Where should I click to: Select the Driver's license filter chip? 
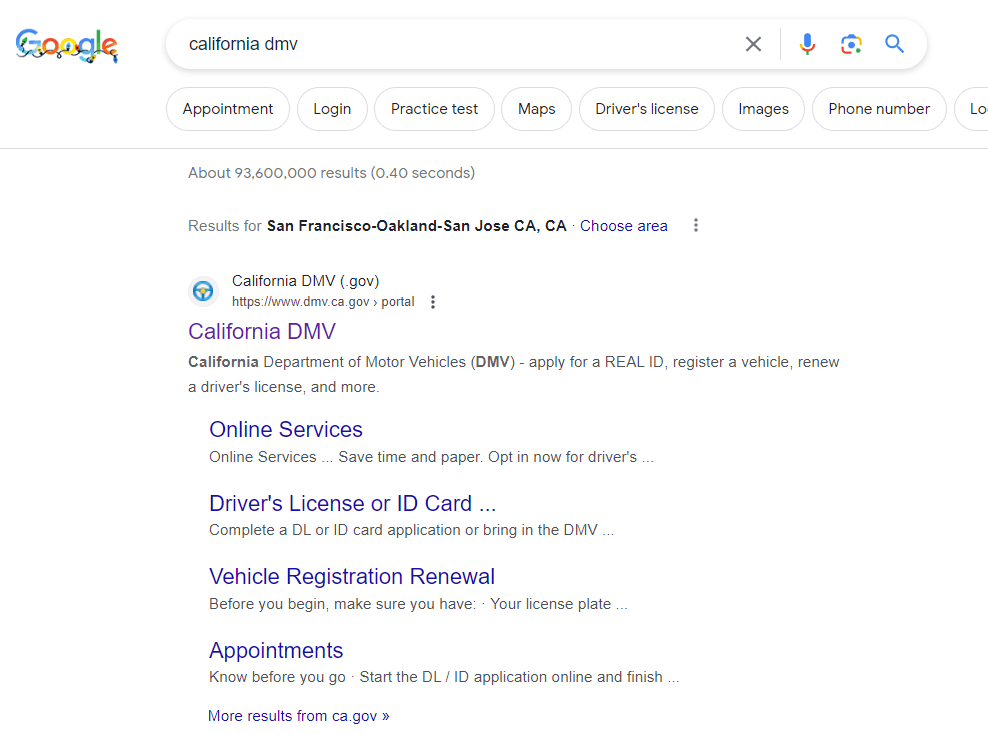point(647,109)
